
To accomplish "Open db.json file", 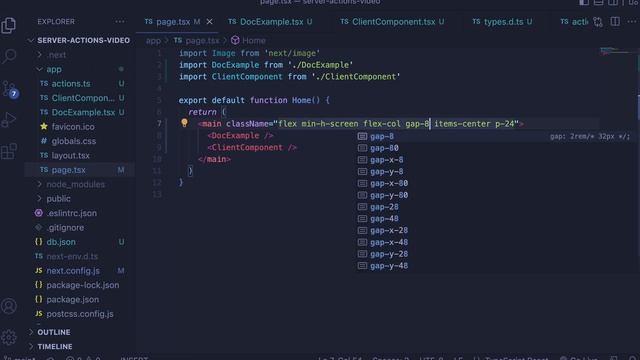I will click(x=80, y=242).
